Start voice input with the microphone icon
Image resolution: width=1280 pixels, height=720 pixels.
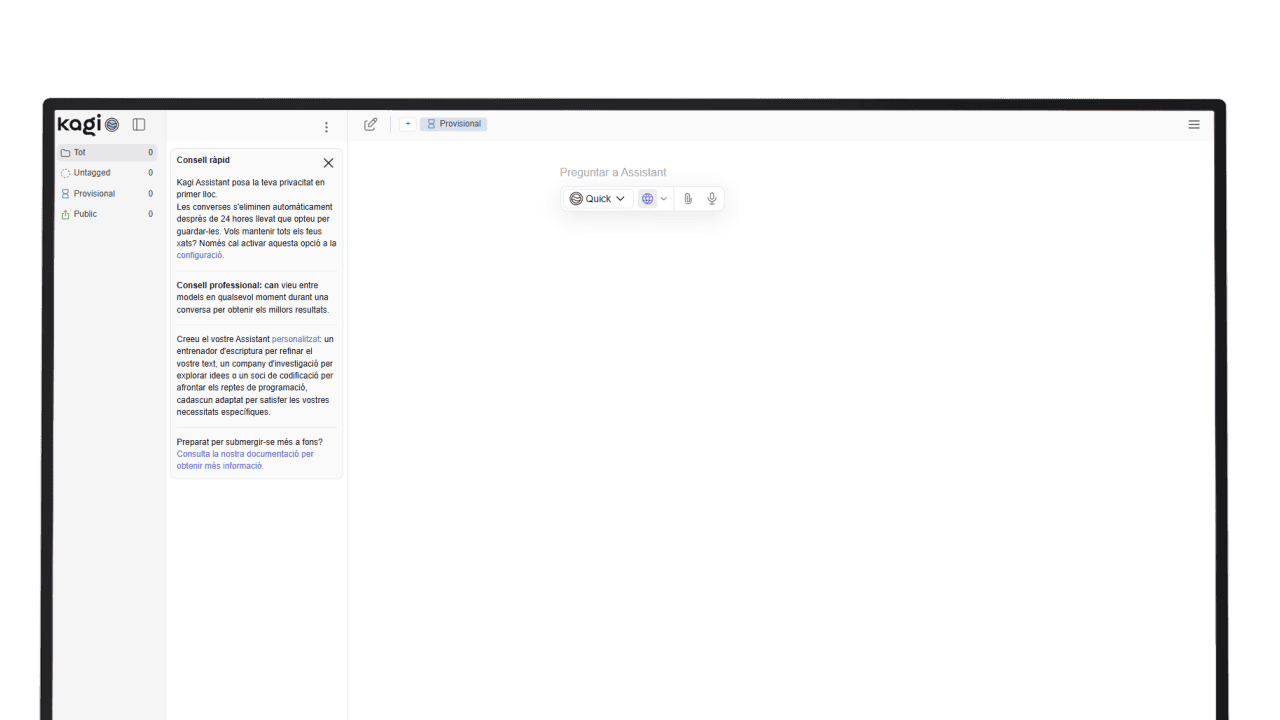click(x=712, y=199)
